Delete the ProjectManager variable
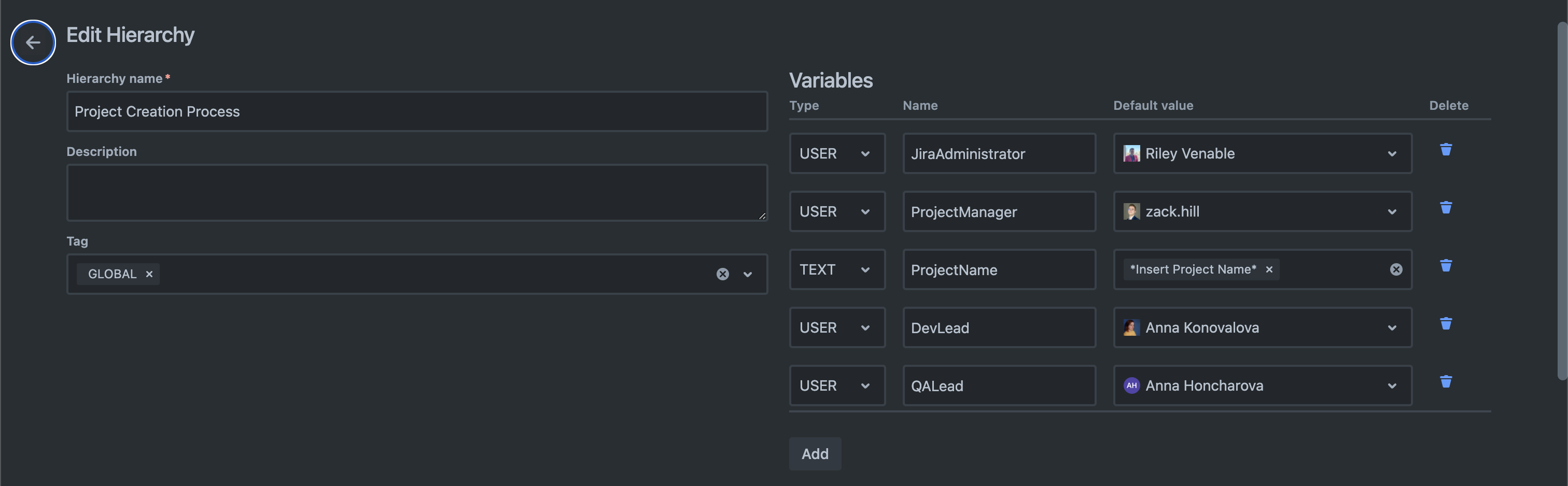 (1446, 208)
